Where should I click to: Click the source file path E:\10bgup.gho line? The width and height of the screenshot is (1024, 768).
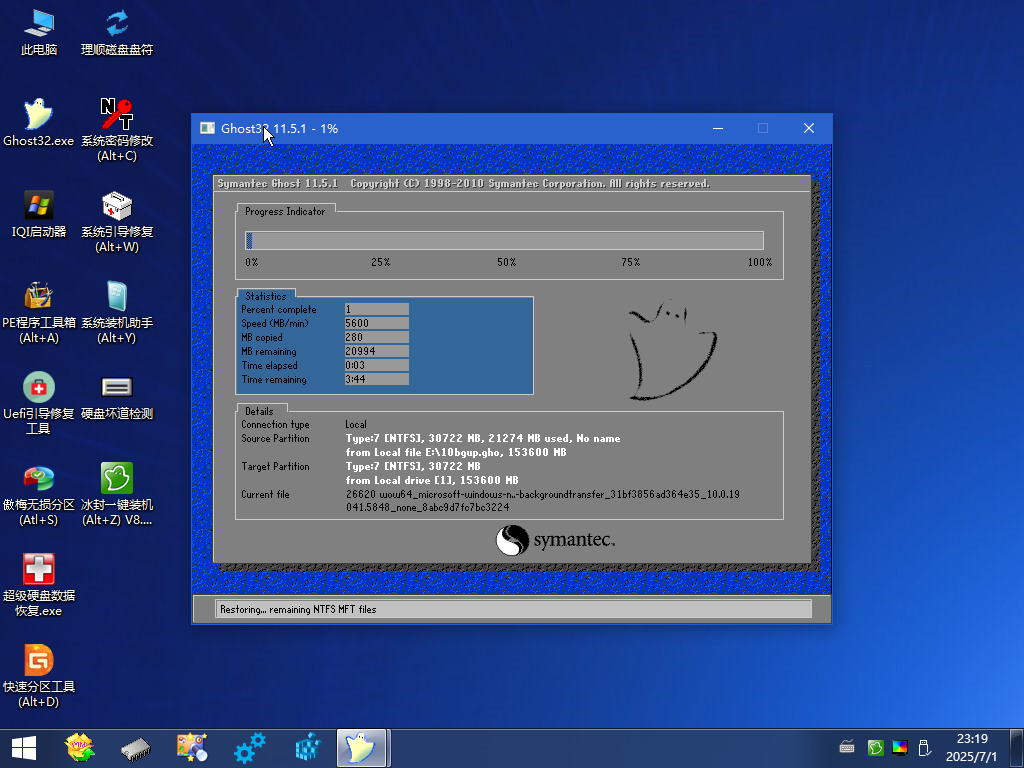point(456,452)
